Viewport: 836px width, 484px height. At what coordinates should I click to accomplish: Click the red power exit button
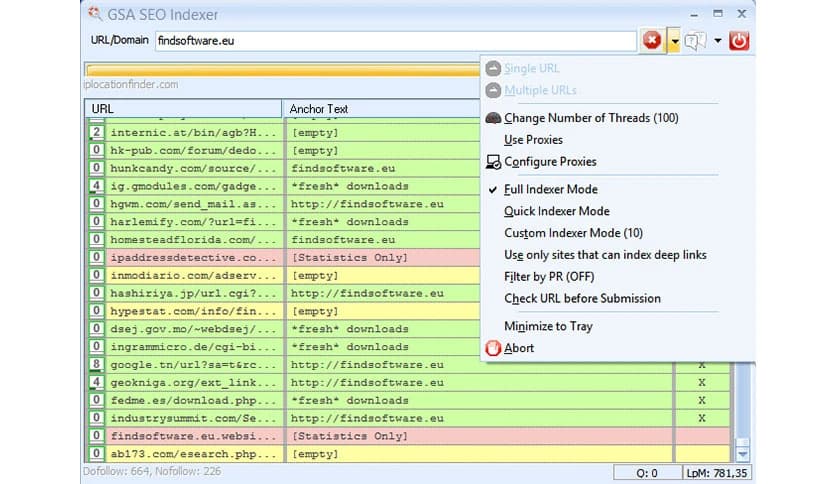tap(739, 41)
